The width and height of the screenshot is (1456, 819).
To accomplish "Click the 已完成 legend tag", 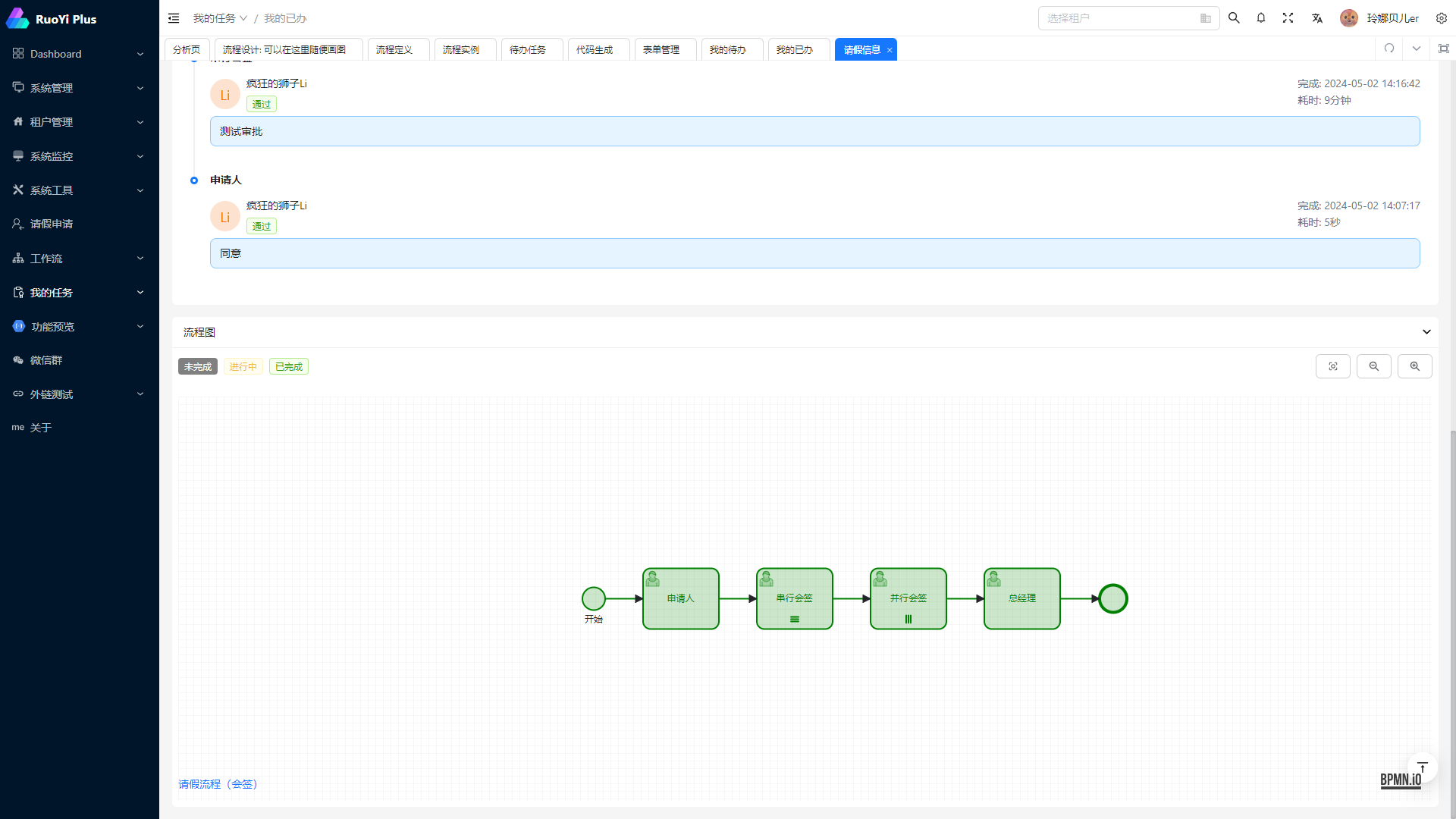I will (289, 367).
